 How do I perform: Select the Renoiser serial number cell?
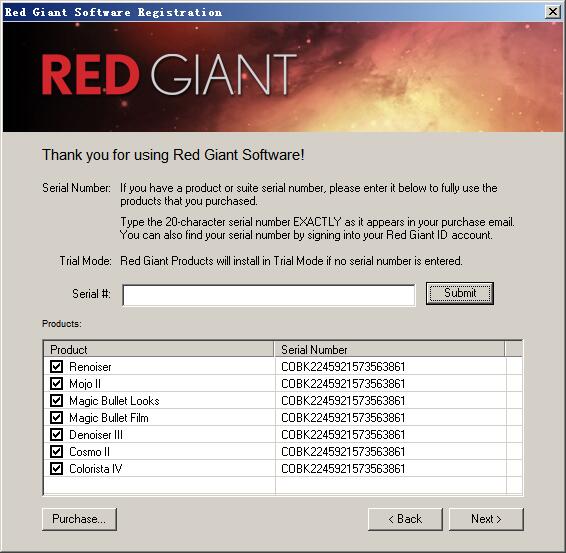[343, 366]
